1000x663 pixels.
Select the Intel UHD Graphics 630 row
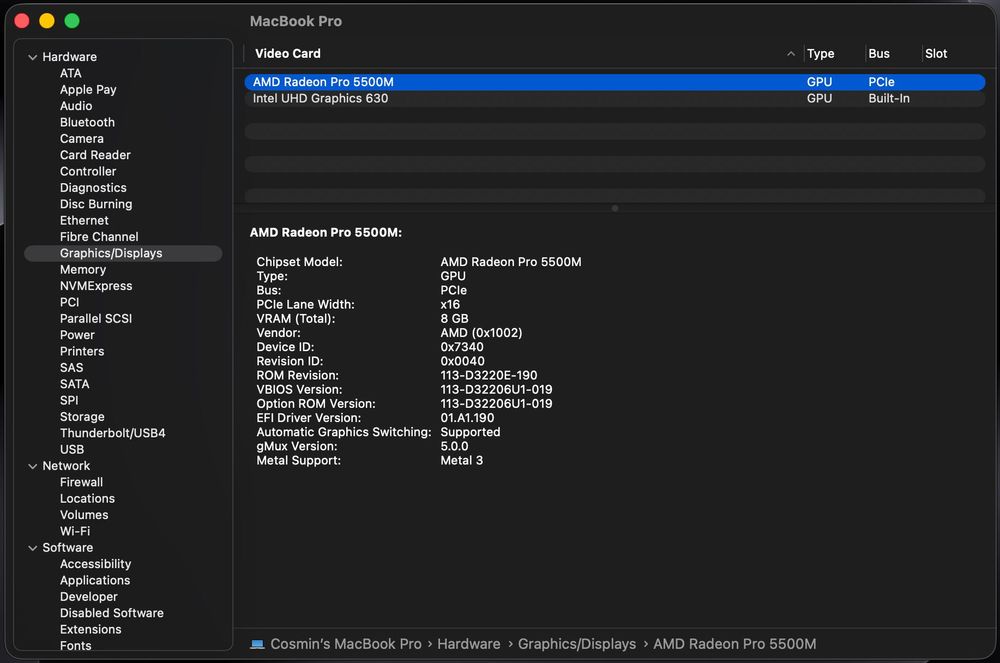click(x=320, y=99)
